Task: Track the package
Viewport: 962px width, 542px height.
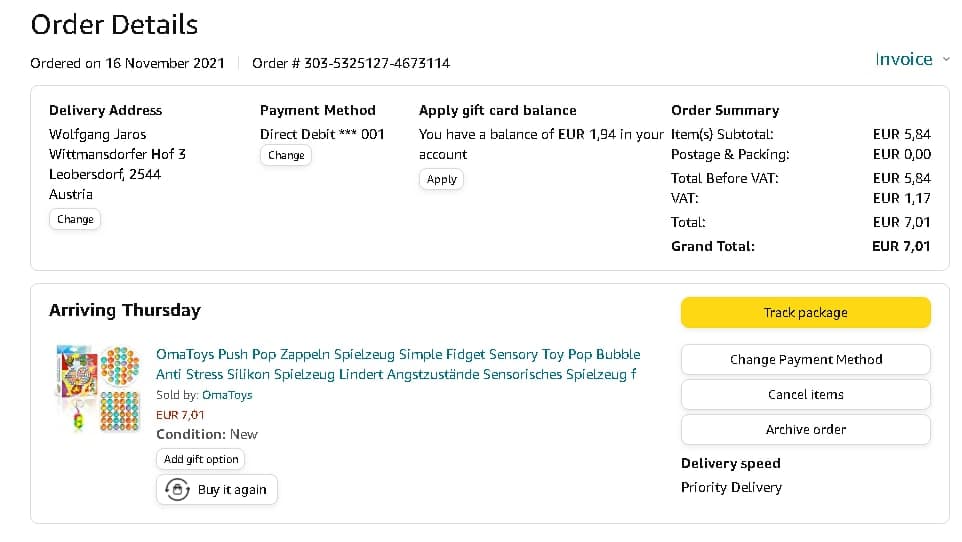Action: pyautogui.click(x=805, y=313)
